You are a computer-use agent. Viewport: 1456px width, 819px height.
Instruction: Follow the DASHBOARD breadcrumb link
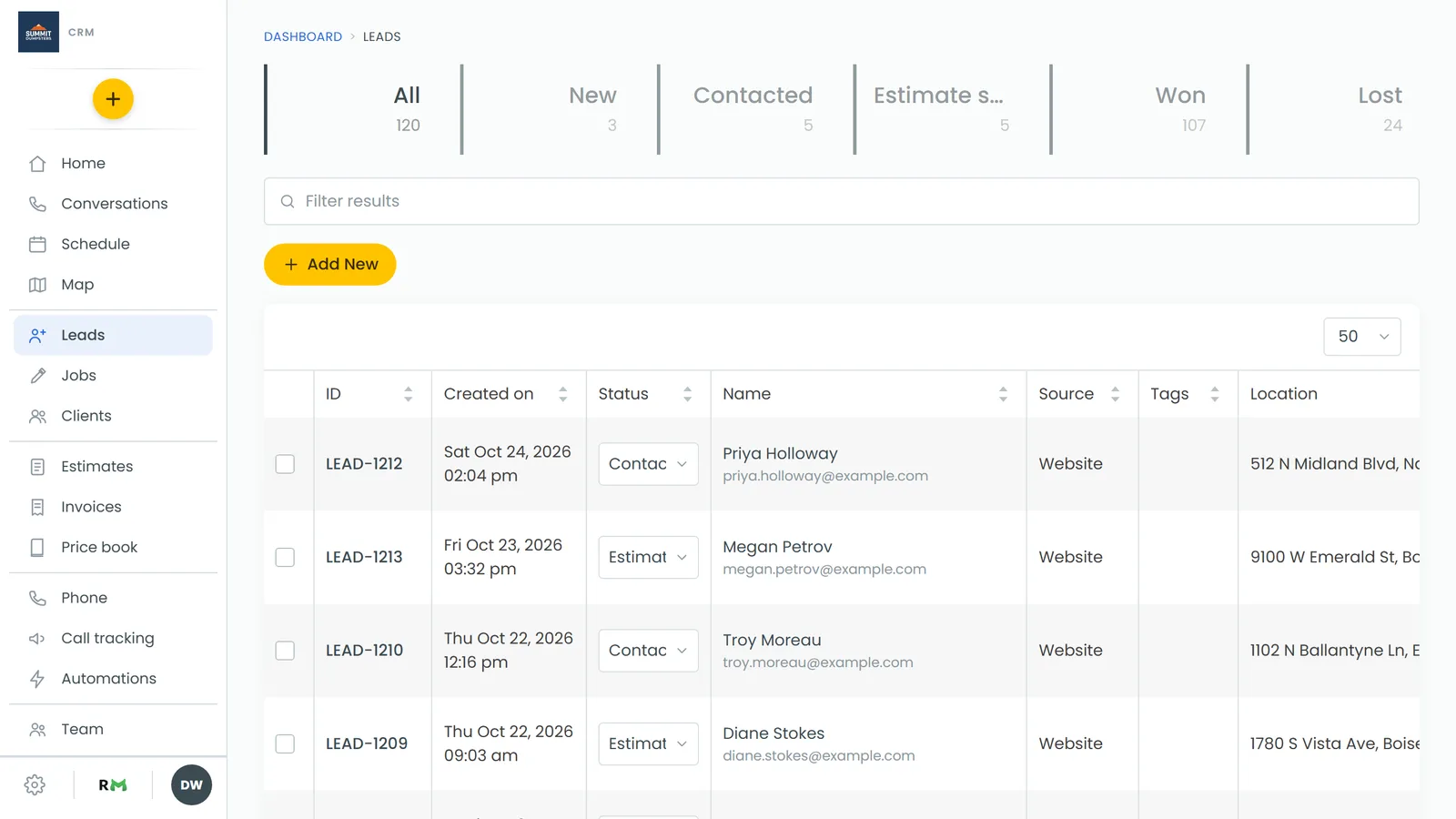[303, 36]
